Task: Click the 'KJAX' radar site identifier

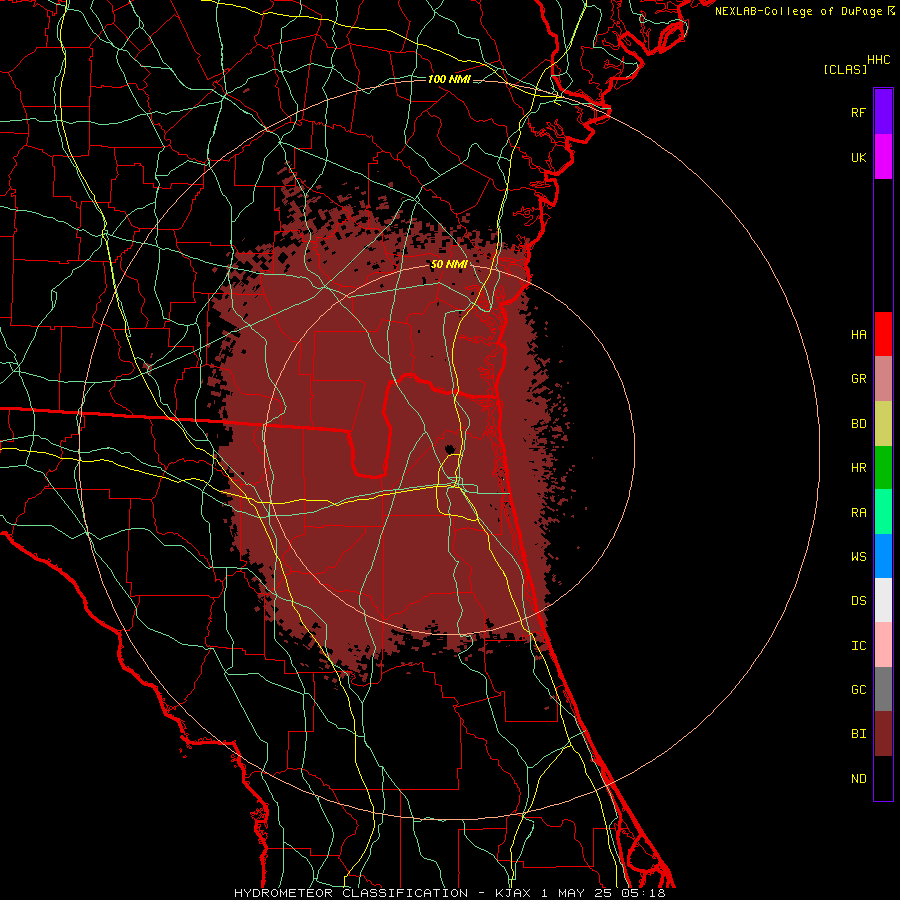Action: 514,893
